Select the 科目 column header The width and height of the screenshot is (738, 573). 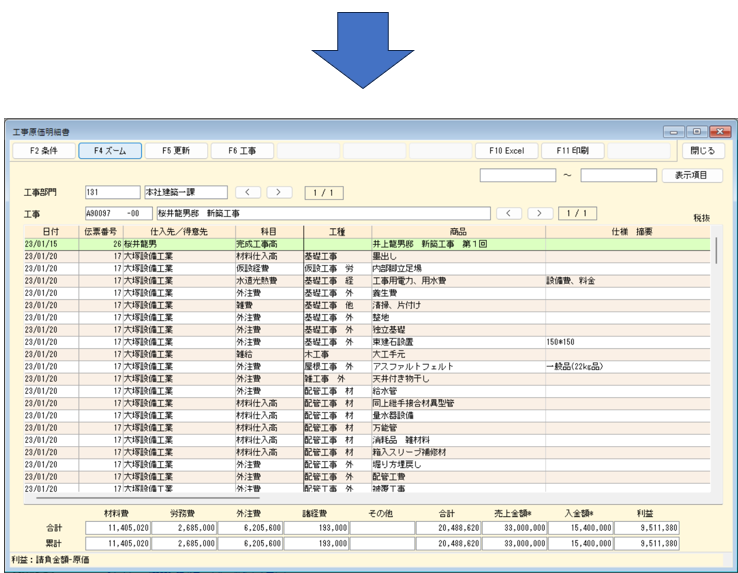269,232
